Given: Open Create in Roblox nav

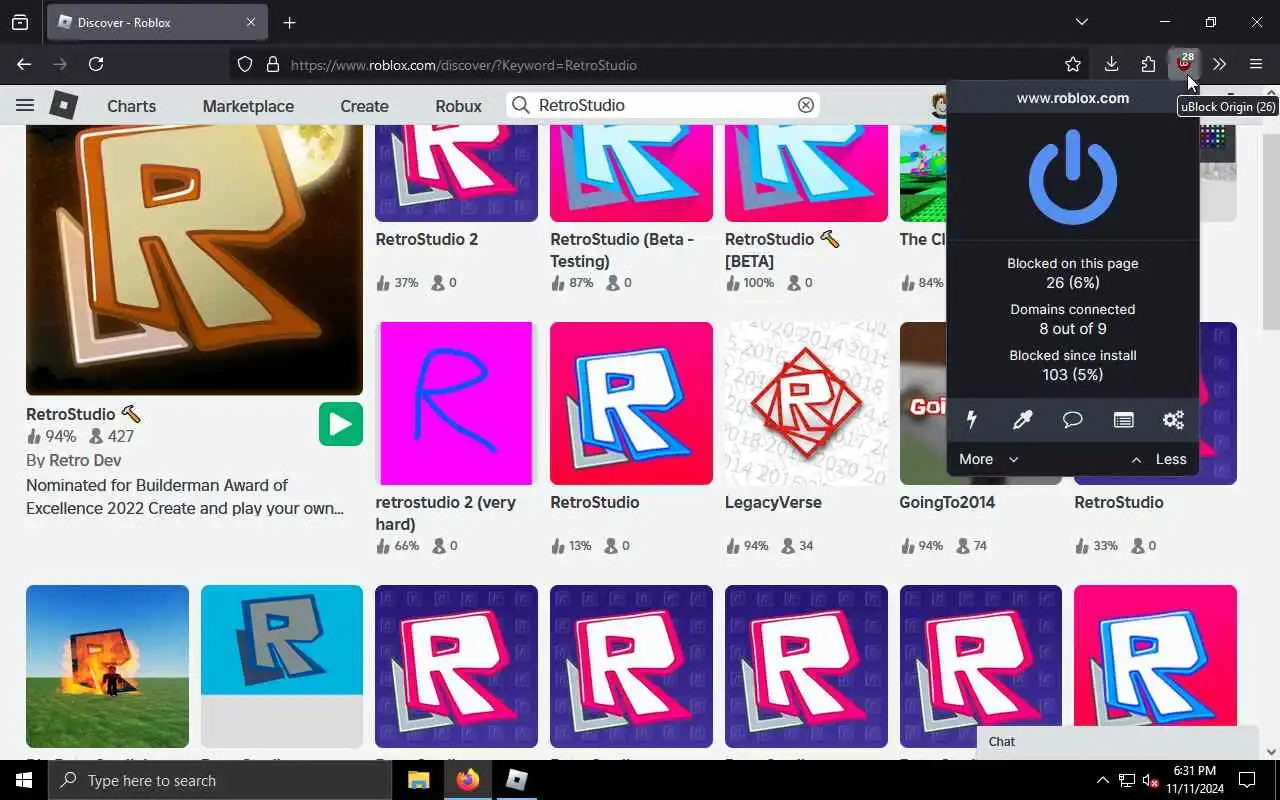Looking at the screenshot, I should click(x=364, y=106).
